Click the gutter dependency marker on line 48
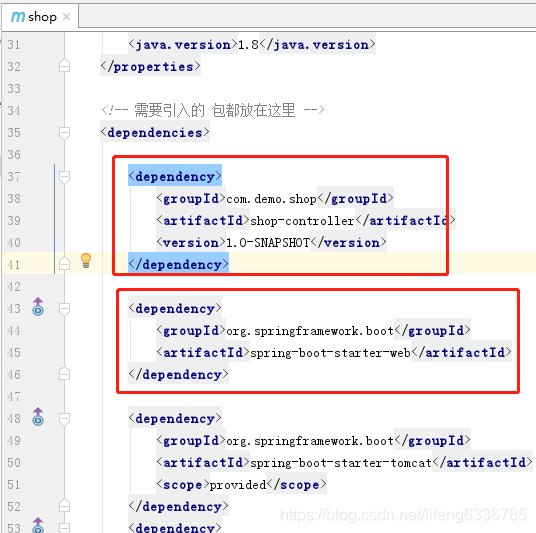This screenshot has width=536, height=533. tap(38, 417)
